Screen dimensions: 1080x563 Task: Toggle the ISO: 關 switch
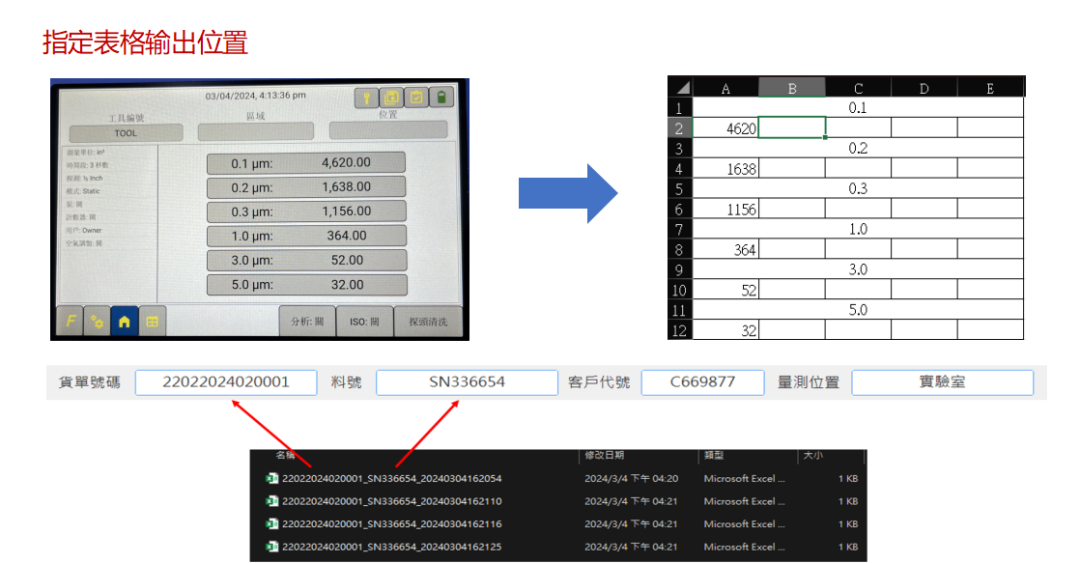coord(366,321)
